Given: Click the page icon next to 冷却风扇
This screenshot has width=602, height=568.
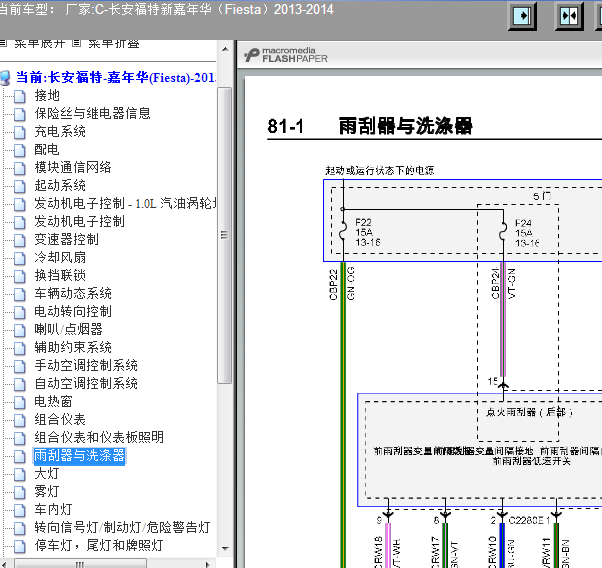Looking at the screenshot, I should (20, 258).
